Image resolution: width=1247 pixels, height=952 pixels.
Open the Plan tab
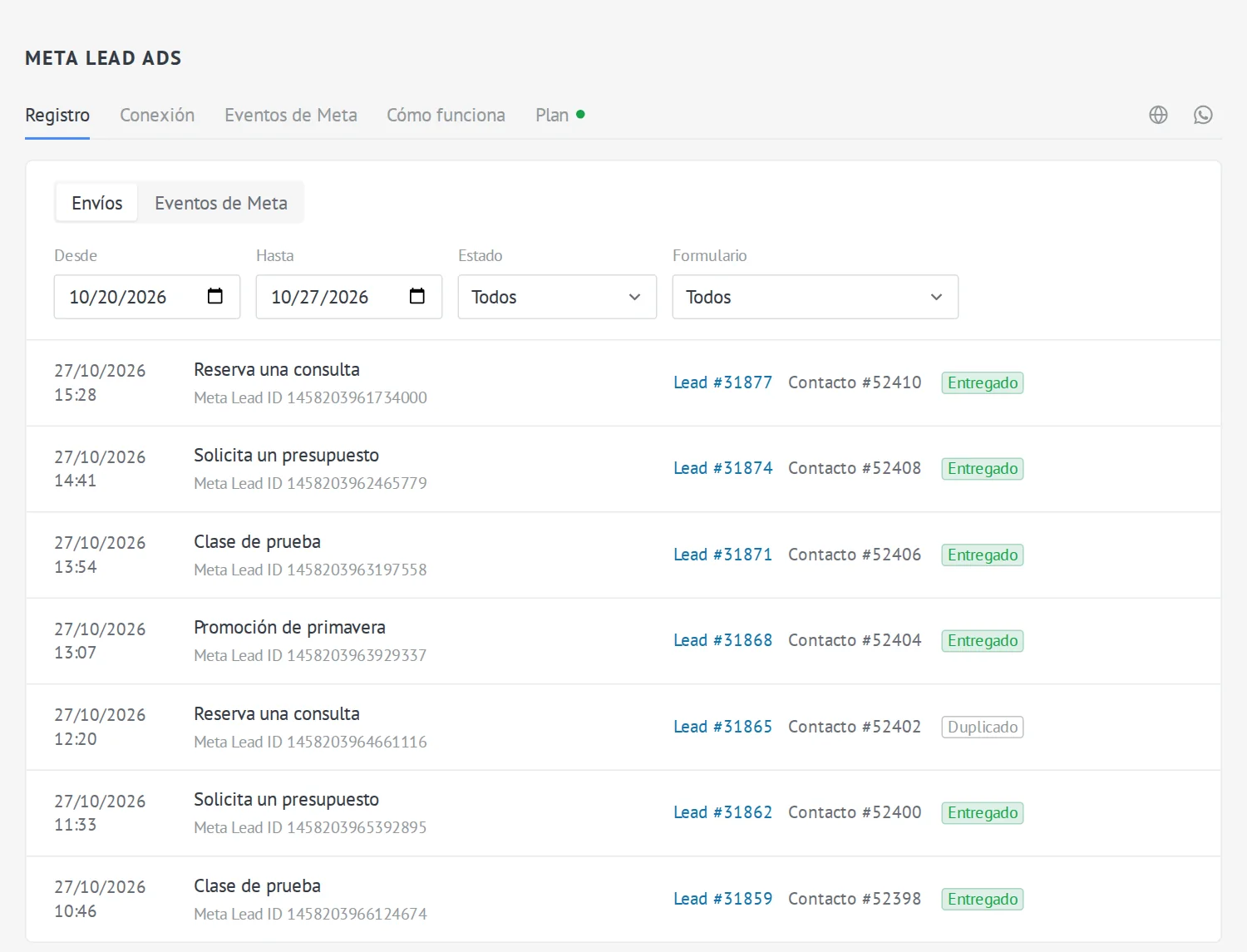coord(559,115)
